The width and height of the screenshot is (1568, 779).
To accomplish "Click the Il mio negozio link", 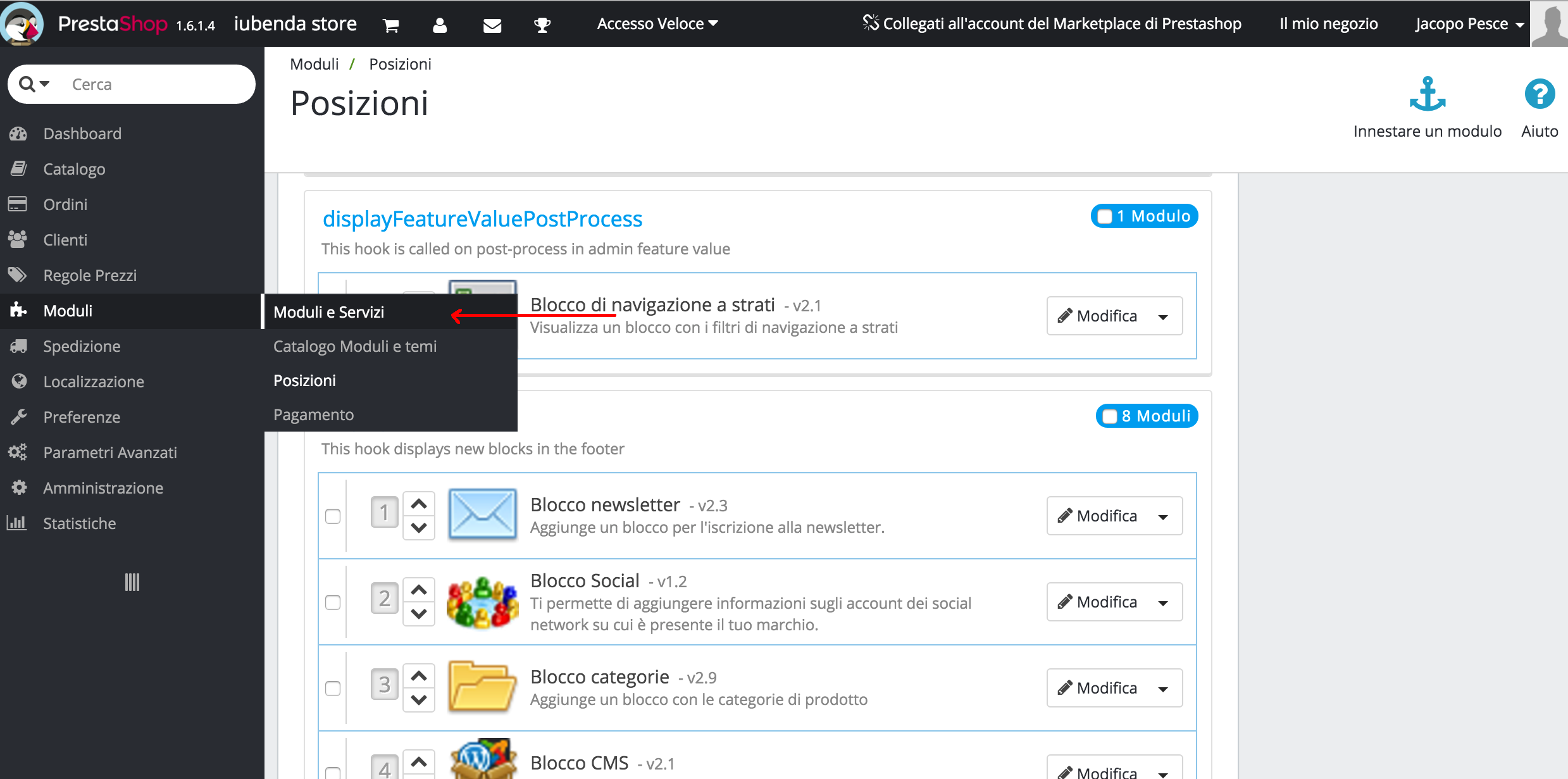I will click(x=1328, y=23).
